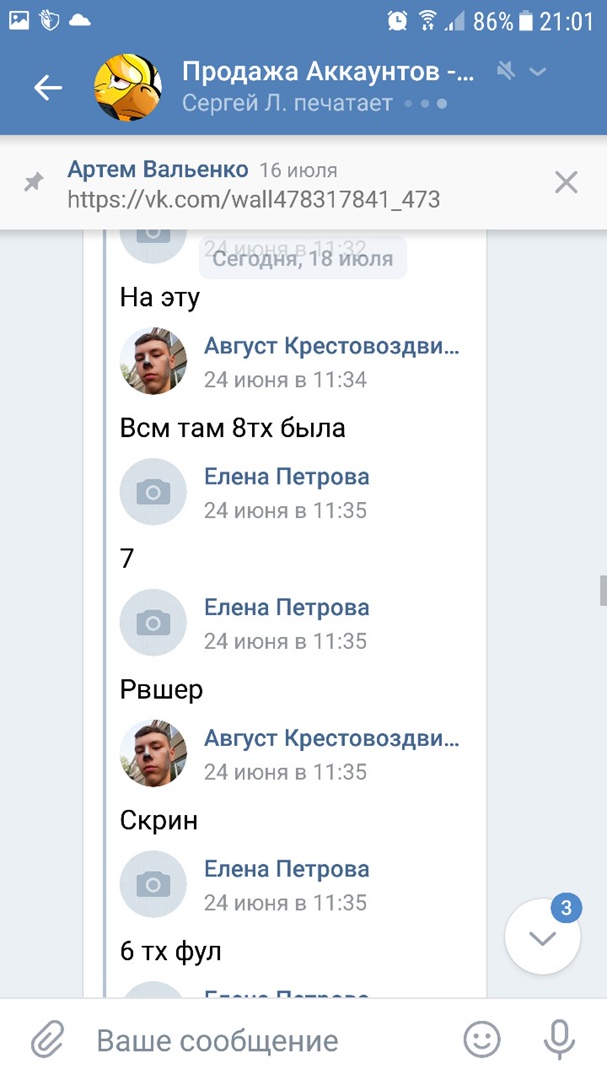The image size is (607, 1080).
Task: Tap Елена Петрова name above message 7
Action: coord(287,476)
